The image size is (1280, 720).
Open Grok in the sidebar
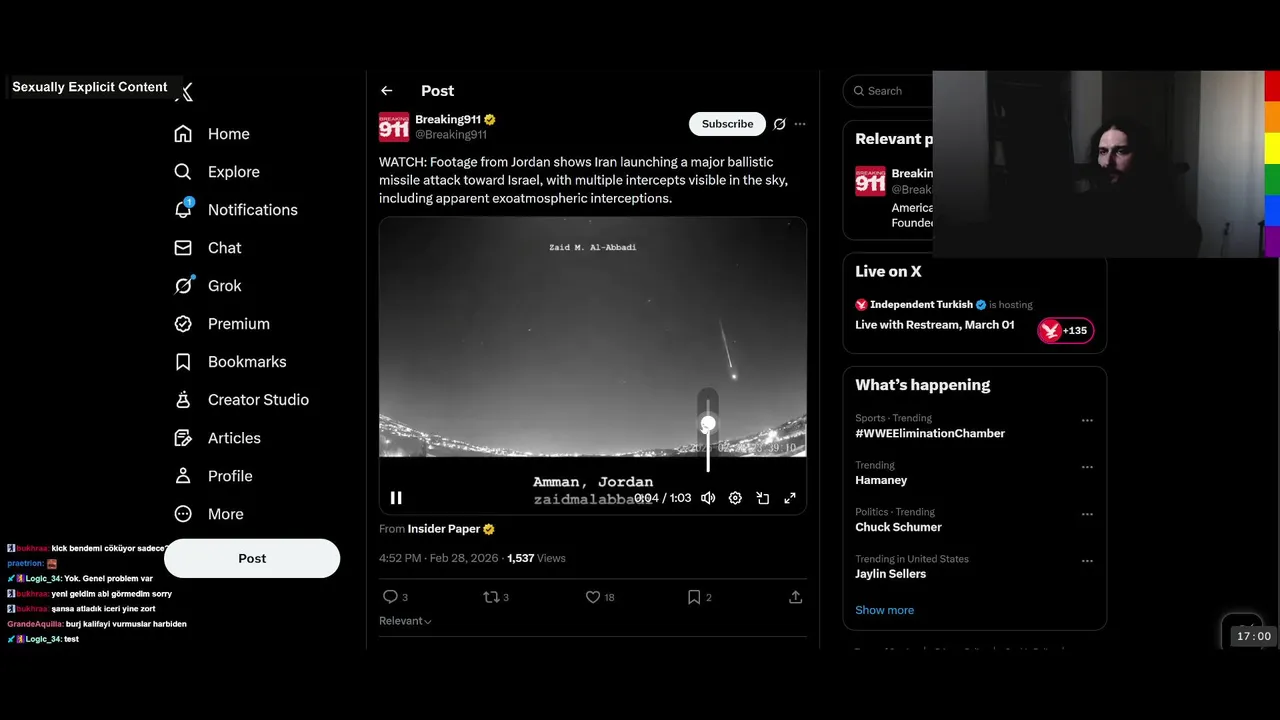pyautogui.click(x=208, y=286)
